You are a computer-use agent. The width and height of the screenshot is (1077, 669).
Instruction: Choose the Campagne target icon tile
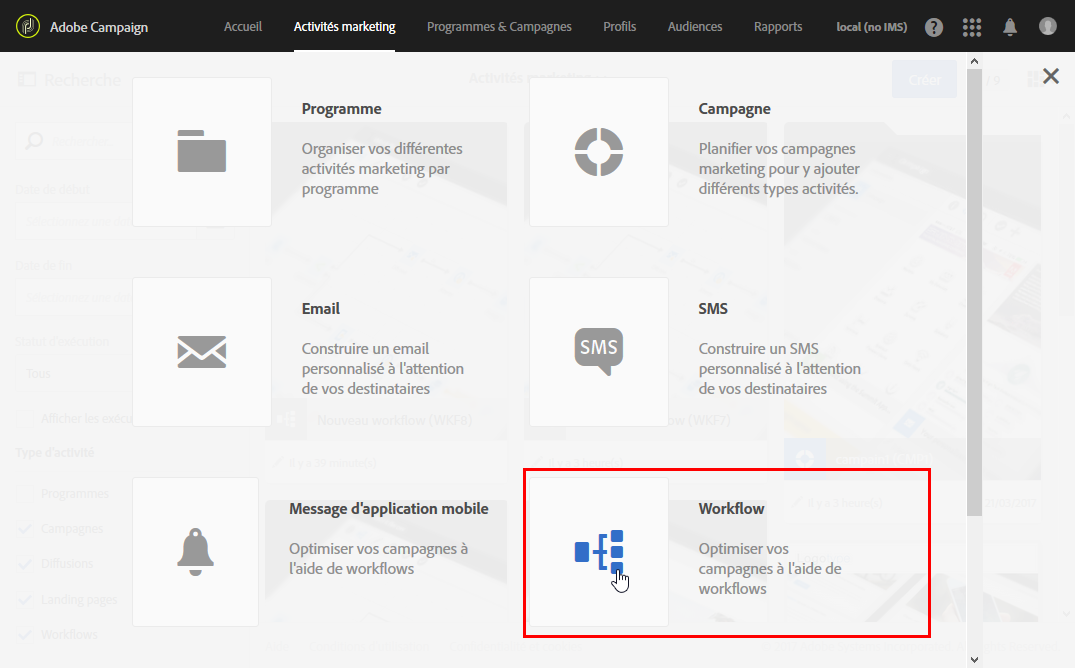coord(598,151)
